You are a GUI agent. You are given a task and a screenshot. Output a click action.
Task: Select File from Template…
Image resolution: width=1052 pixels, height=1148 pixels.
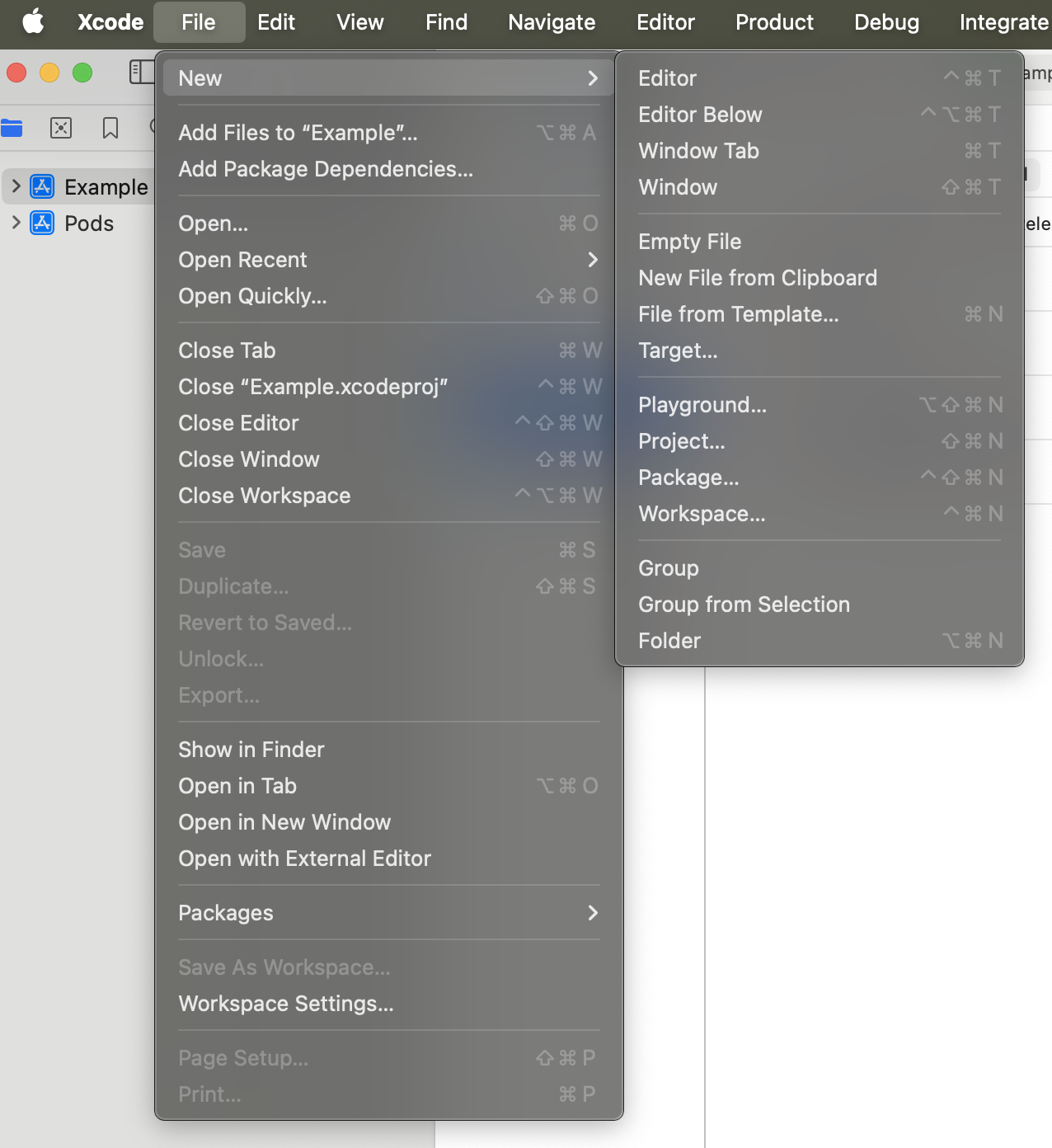(x=820, y=314)
